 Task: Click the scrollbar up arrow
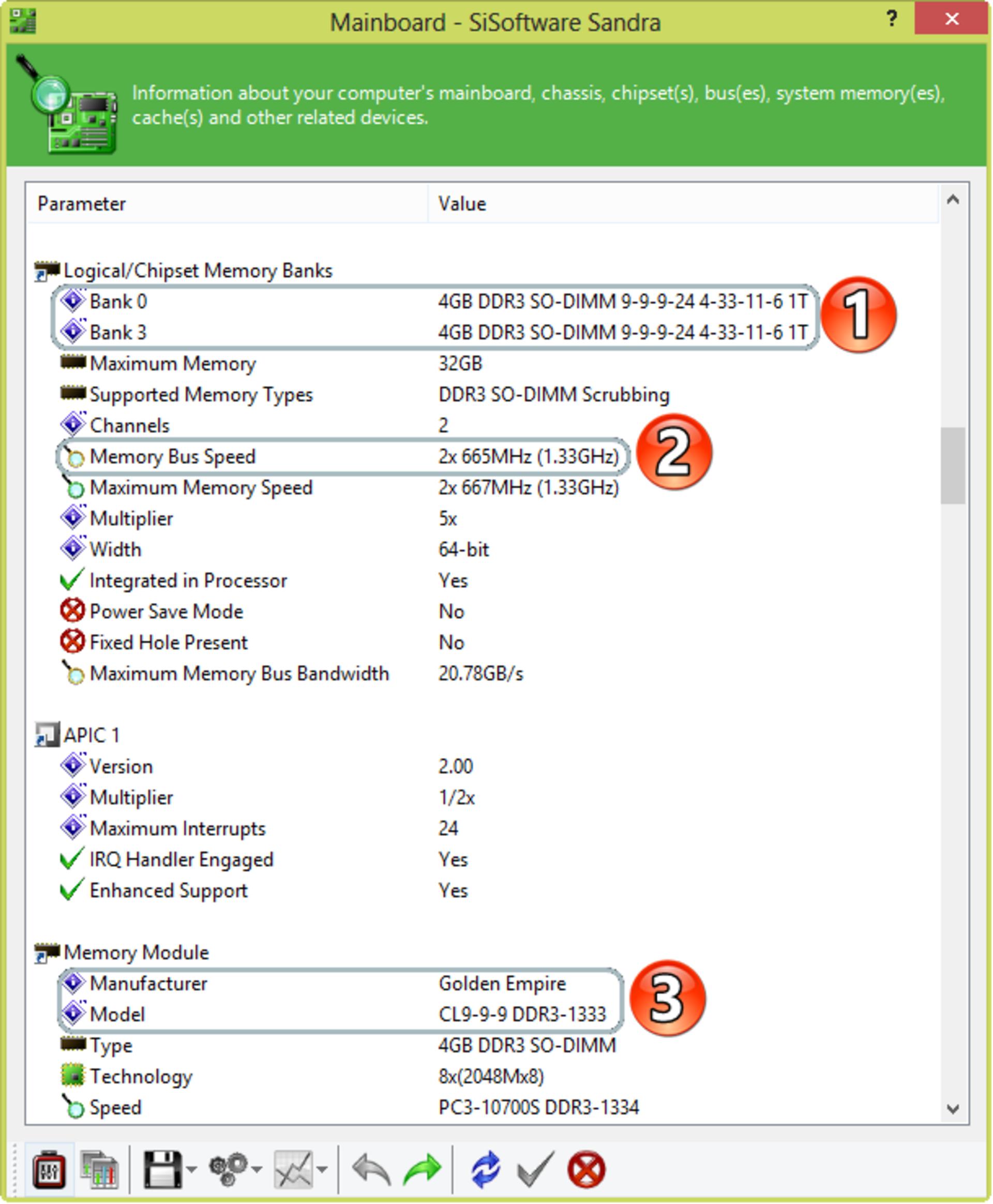click(x=953, y=200)
